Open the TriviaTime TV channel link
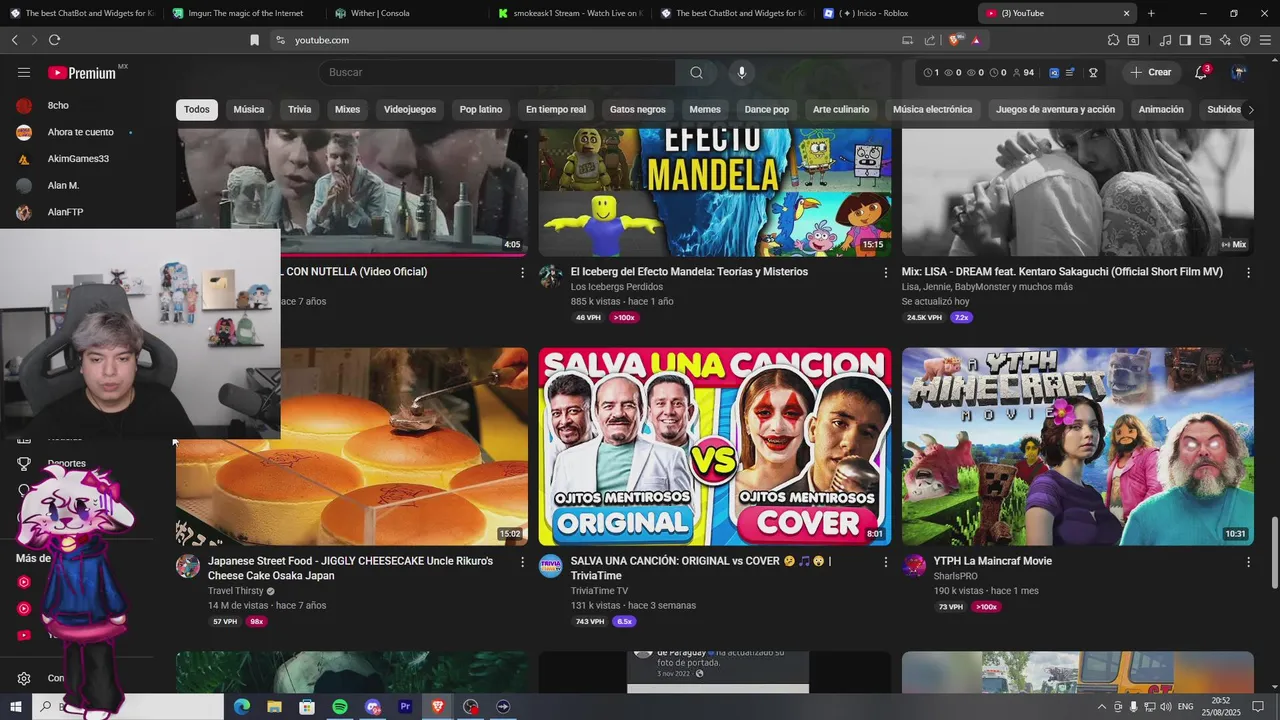Viewport: 1280px width, 720px height. tap(600, 591)
